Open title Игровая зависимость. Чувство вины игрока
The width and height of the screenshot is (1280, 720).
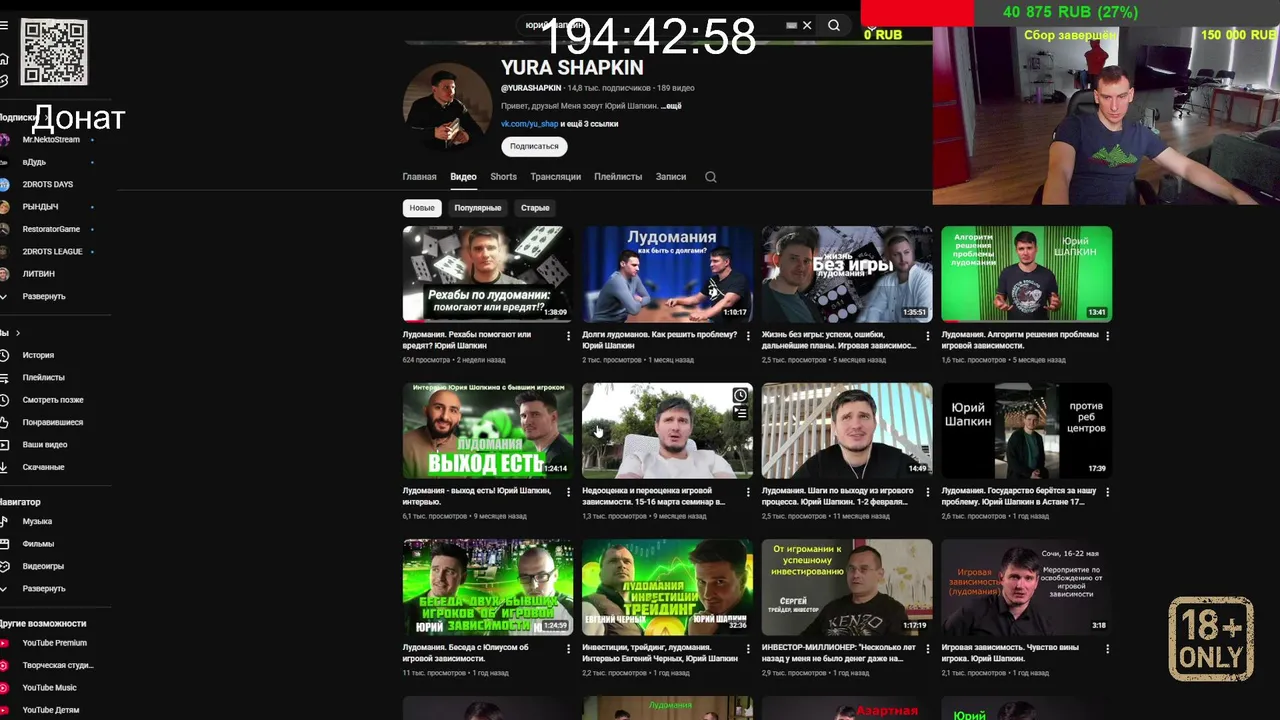click(x=1010, y=653)
